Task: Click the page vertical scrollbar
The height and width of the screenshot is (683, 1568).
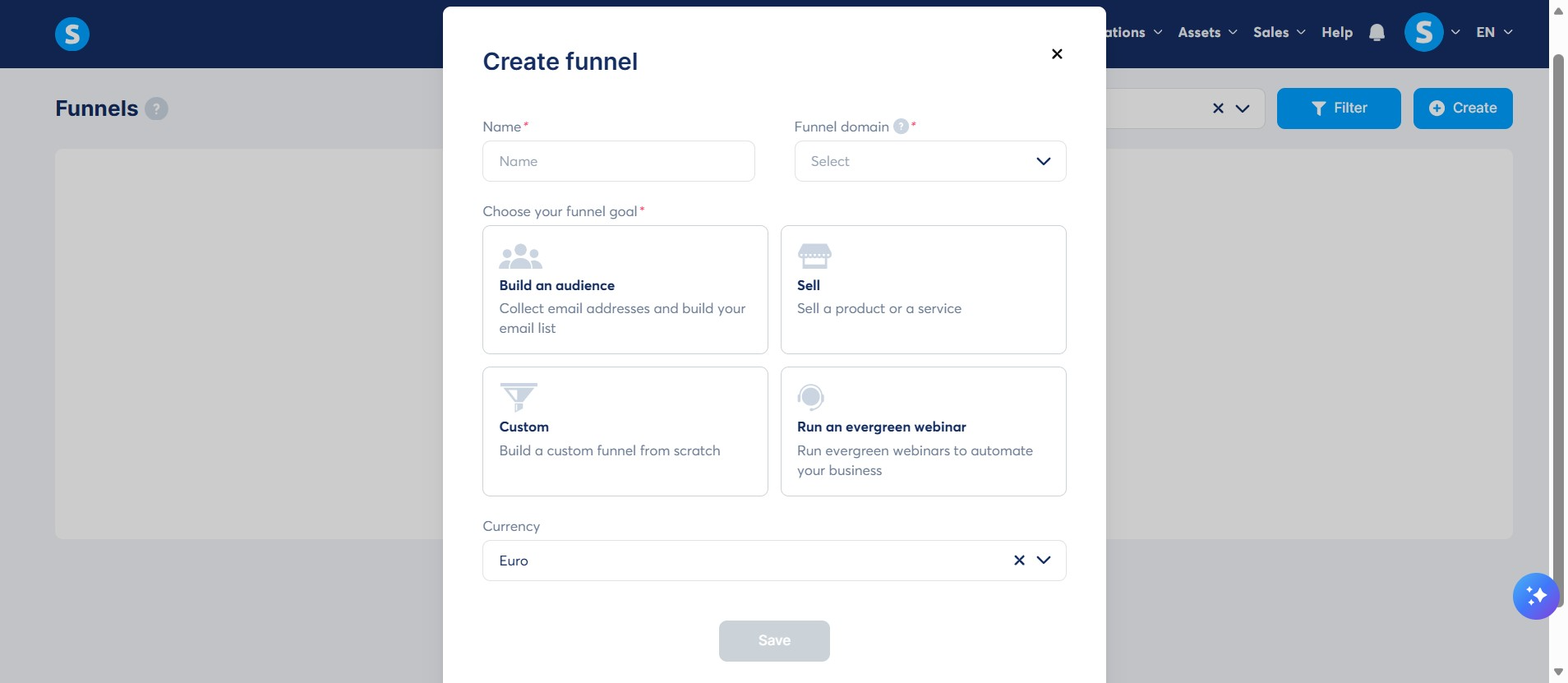Action: point(1557,329)
